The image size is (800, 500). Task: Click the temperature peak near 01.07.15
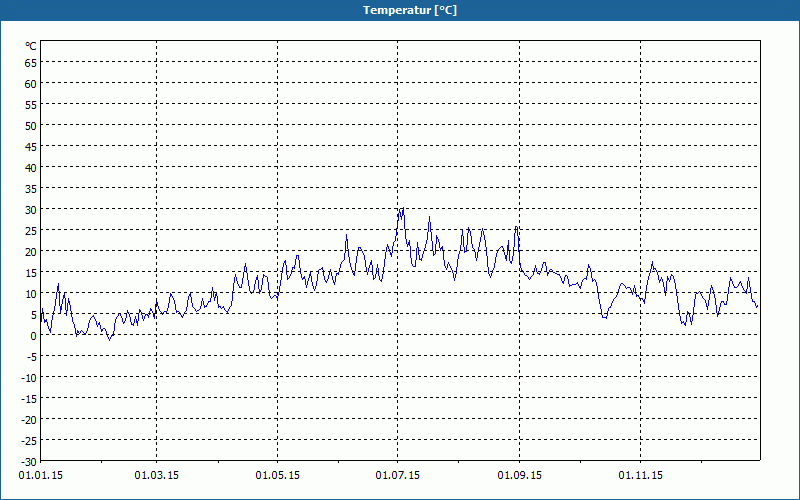click(x=403, y=208)
